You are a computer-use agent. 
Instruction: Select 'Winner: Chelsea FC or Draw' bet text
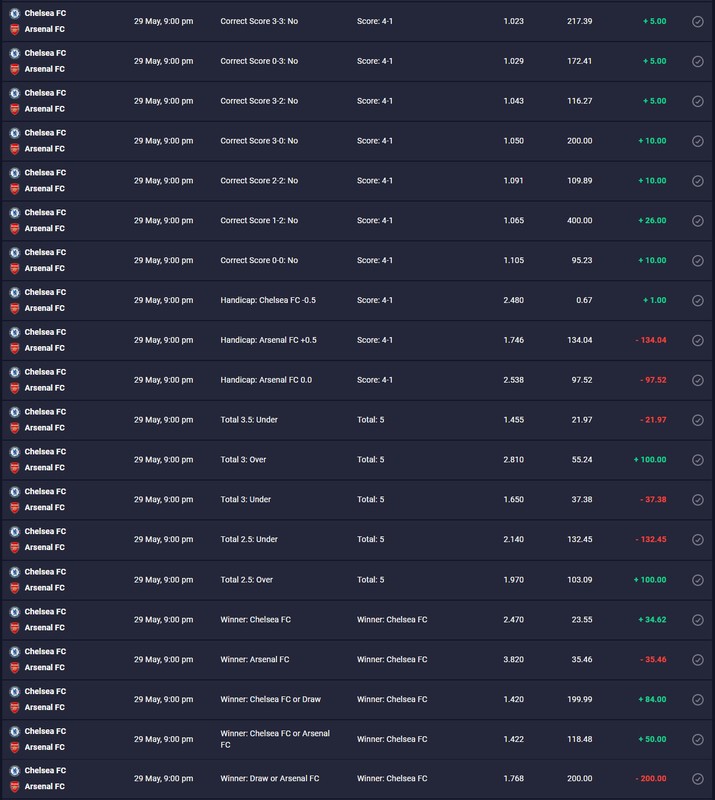[x=270, y=699]
